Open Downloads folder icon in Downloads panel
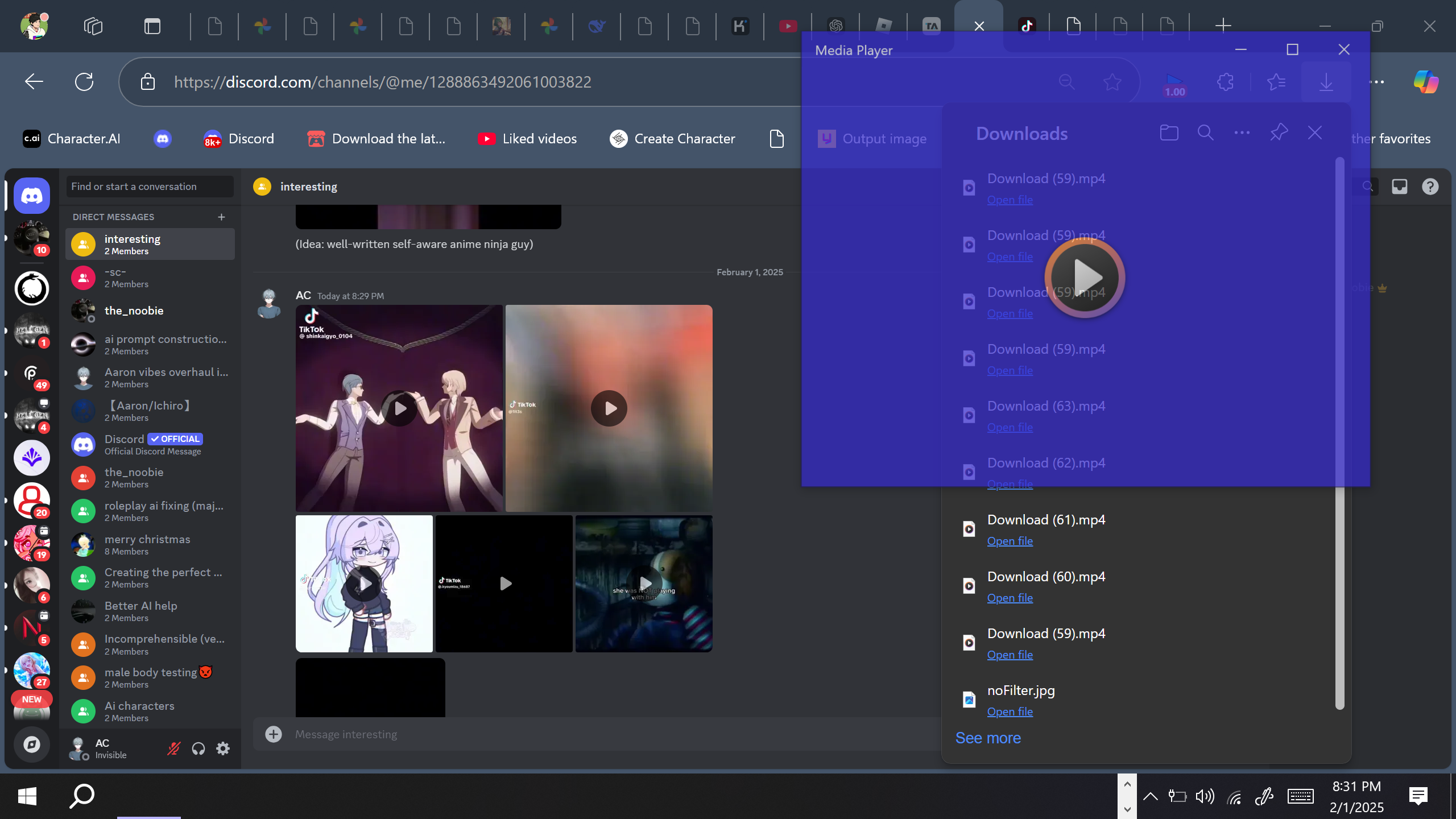The height and width of the screenshot is (819, 1456). [1169, 133]
